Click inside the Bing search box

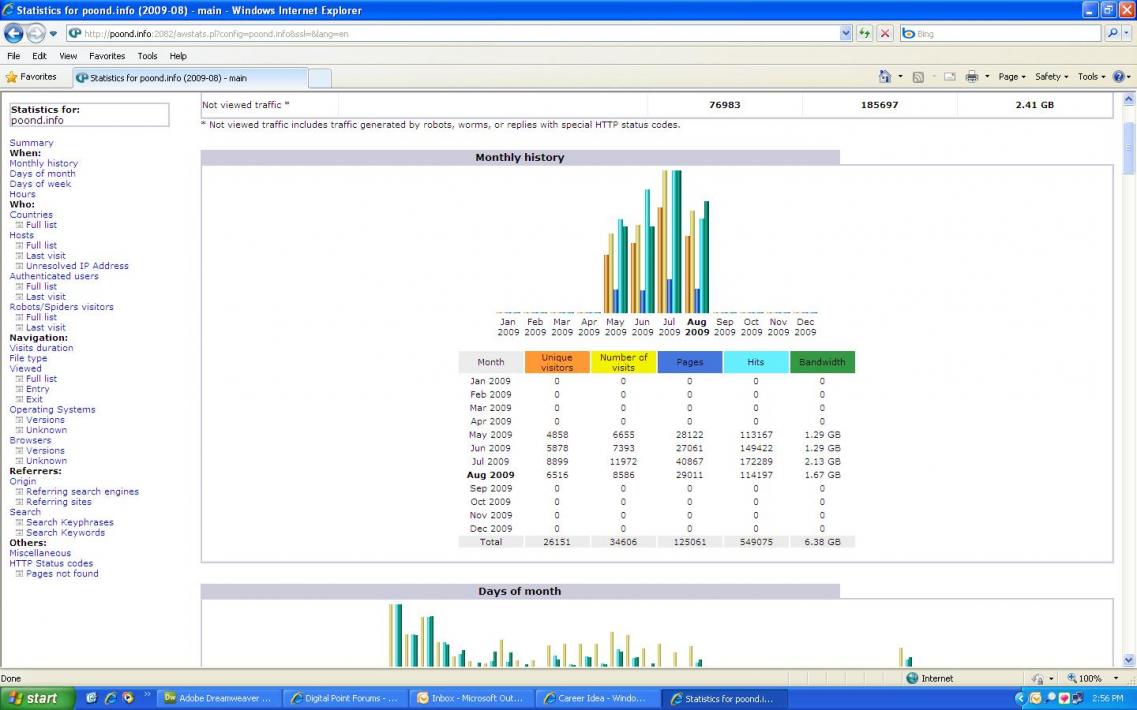1000,33
